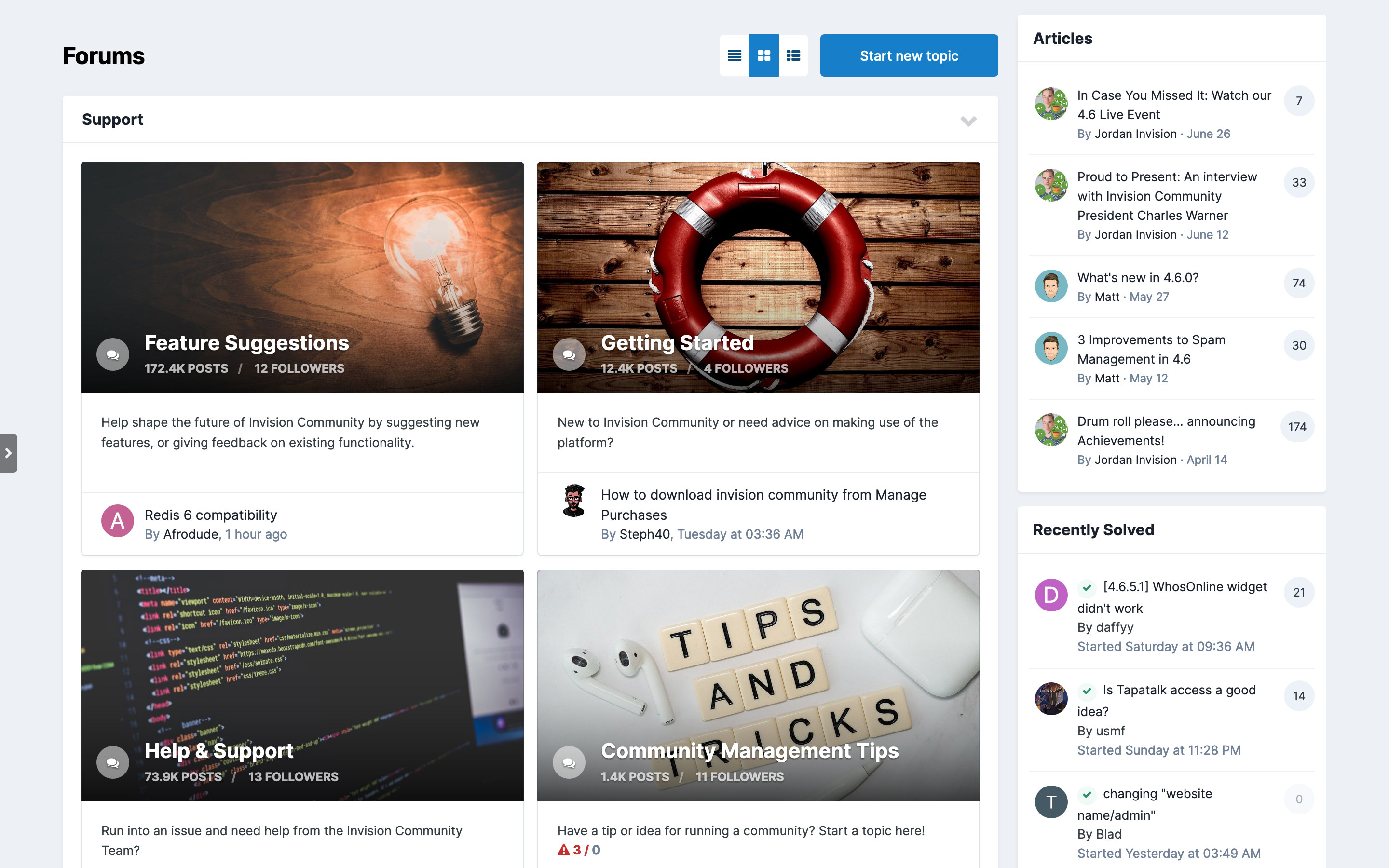Open the left sidebar arrow tab
The image size is (1389, 868).
click(x=8, y=453)
